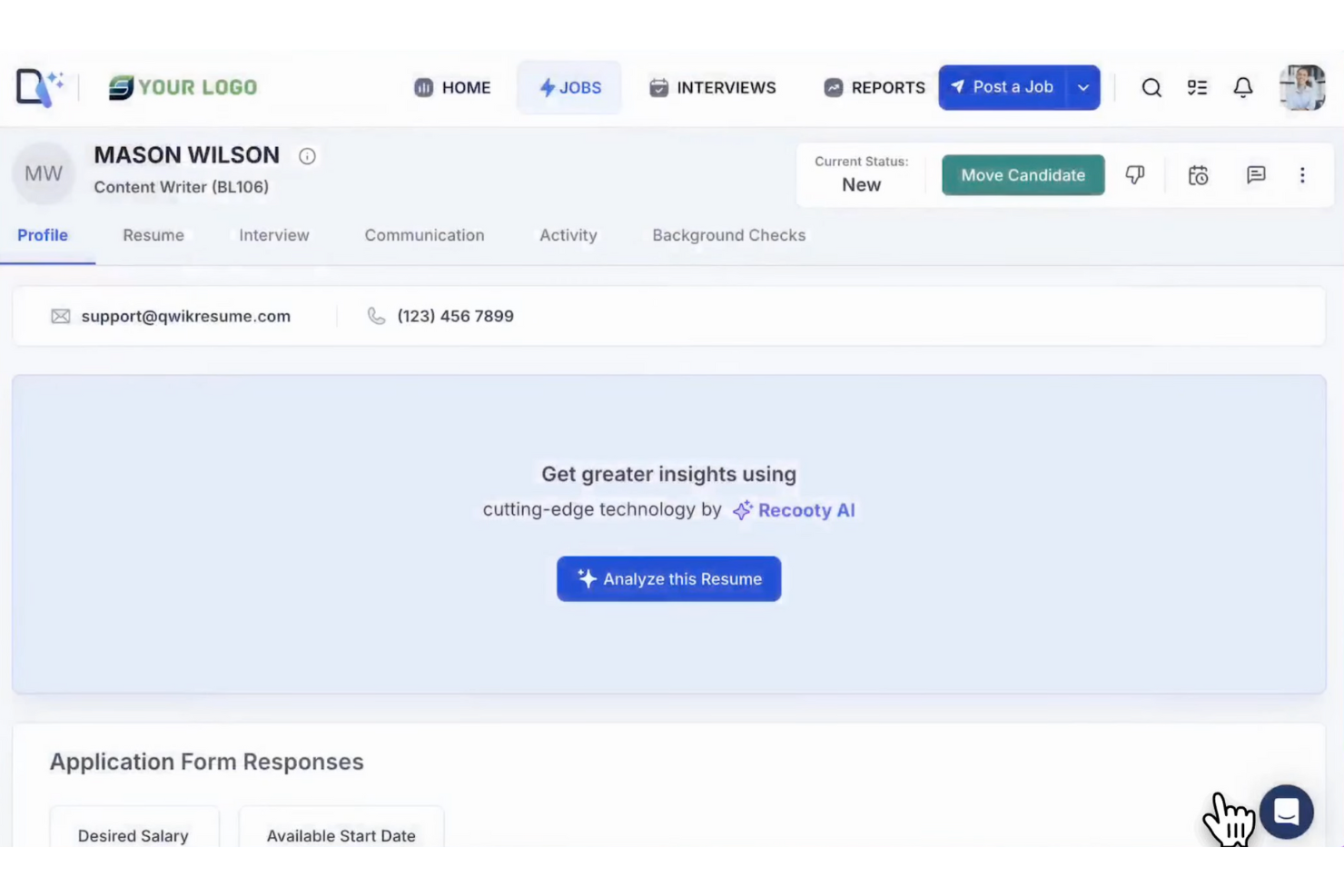Click Analyze this Resume
This screenshot has width=1344, height=896.
[668, 578]
